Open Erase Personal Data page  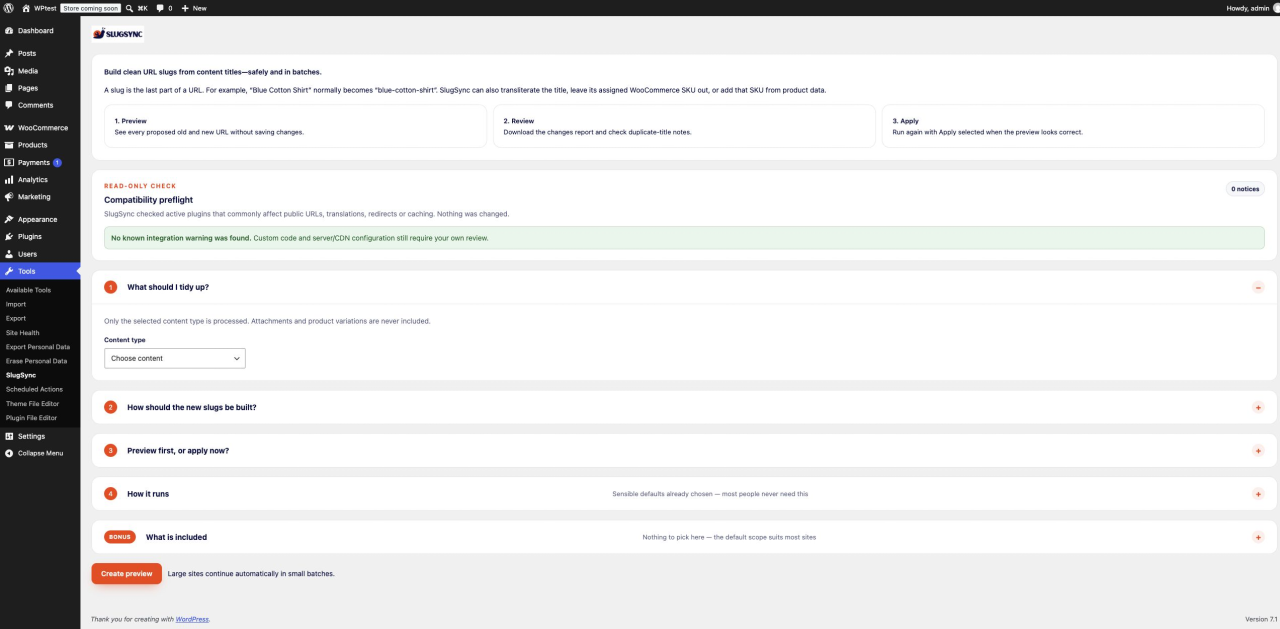[37, 361]
